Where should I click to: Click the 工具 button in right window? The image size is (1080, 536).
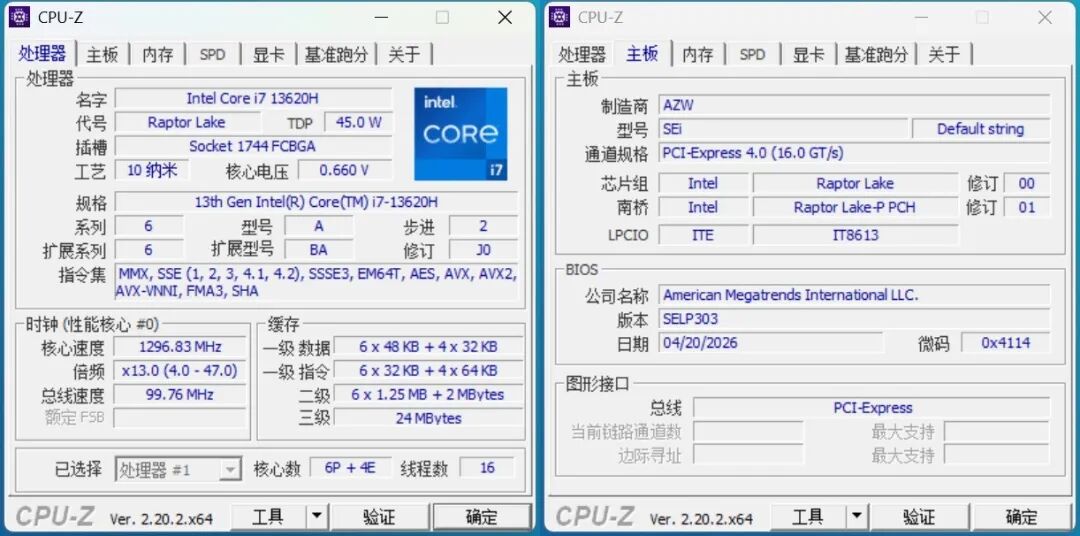(808, 516)
